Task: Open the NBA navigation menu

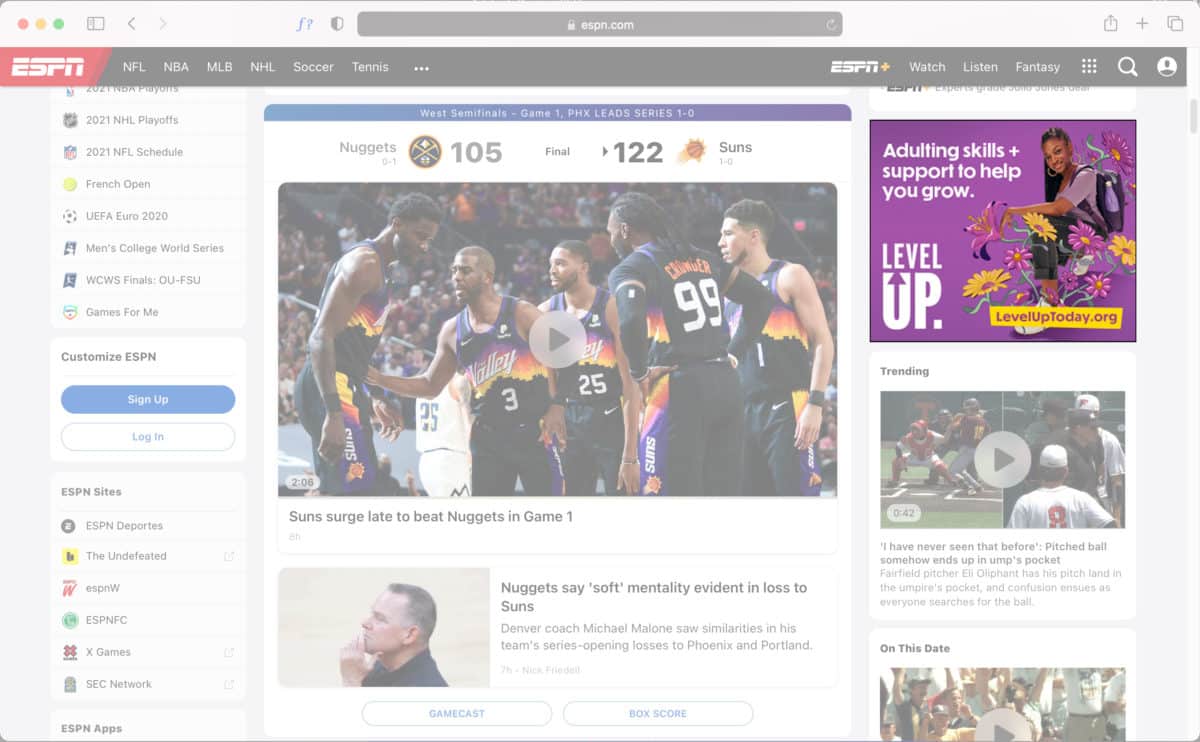Action: click(x=176, y=67)
